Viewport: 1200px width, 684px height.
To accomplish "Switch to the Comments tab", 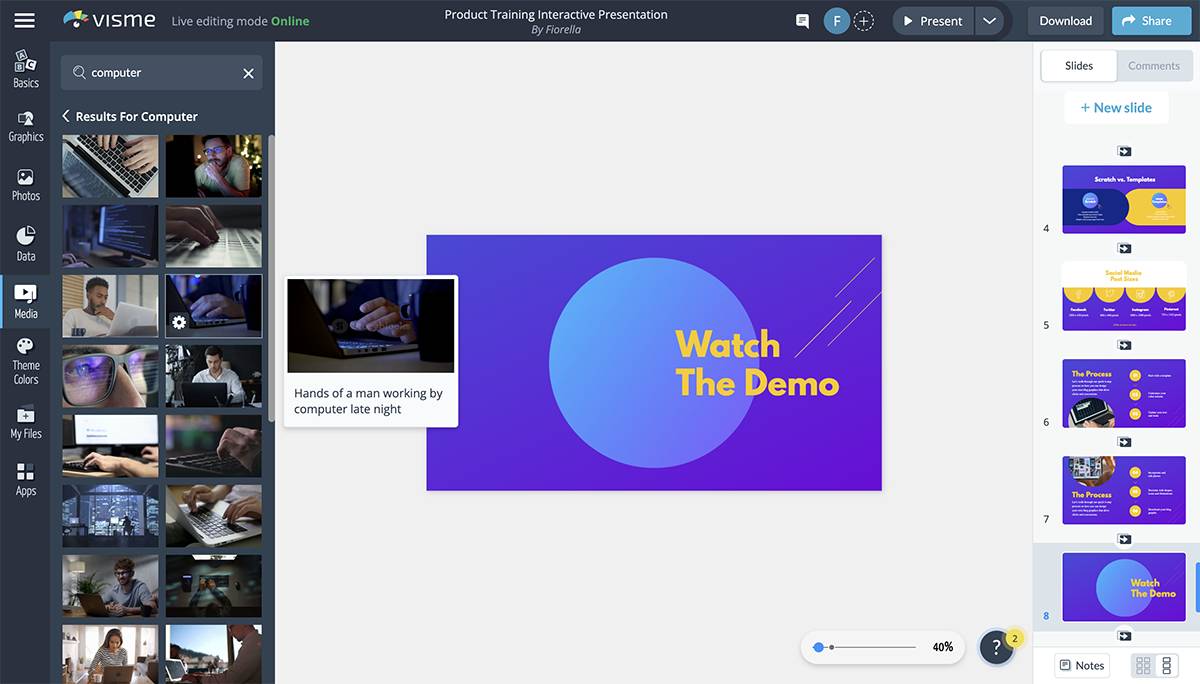I will [1154, 66].
